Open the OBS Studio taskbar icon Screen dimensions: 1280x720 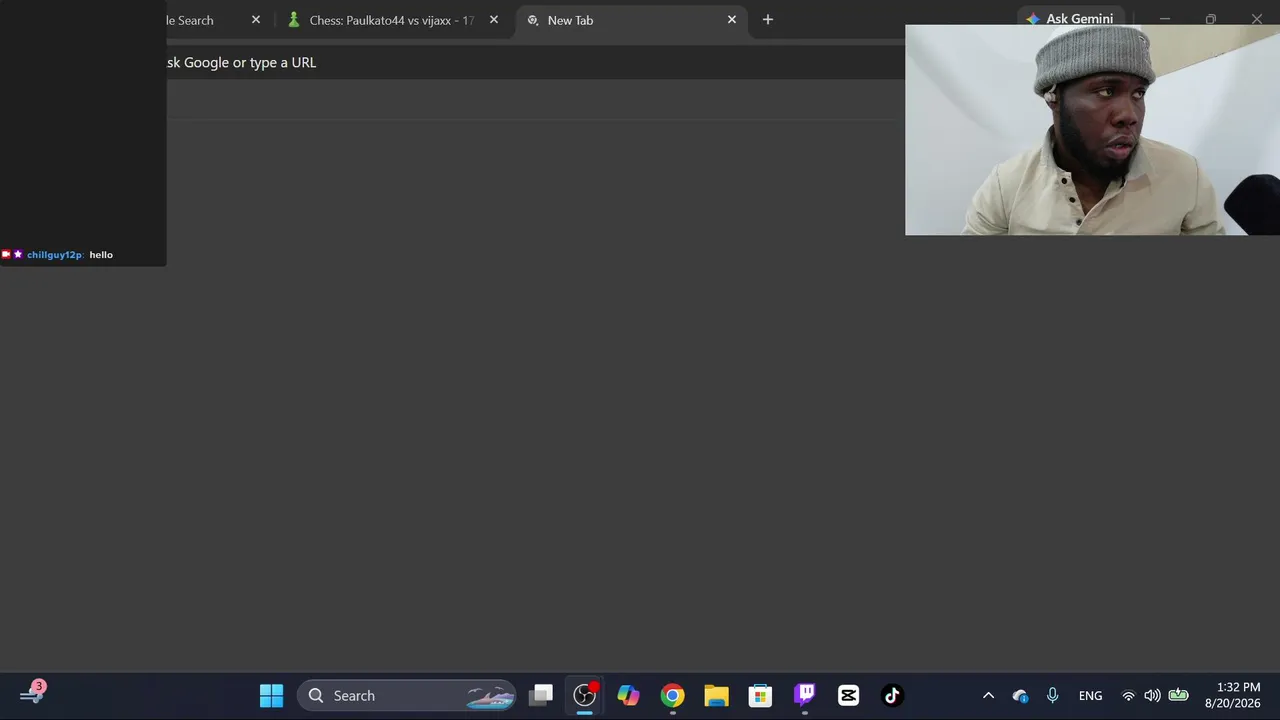(x=585, y=695)
